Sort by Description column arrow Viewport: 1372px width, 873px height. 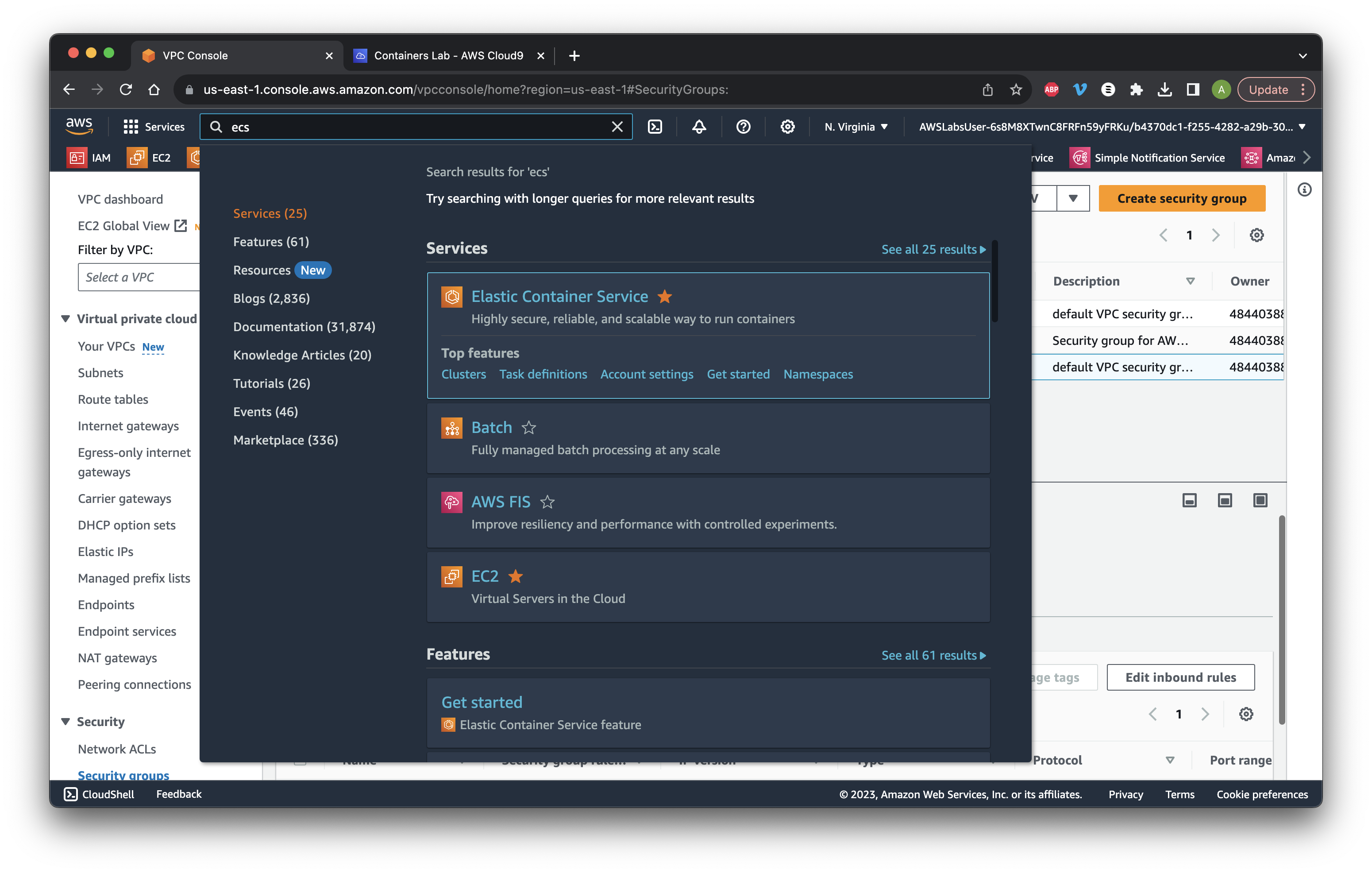click(1190, 281)
